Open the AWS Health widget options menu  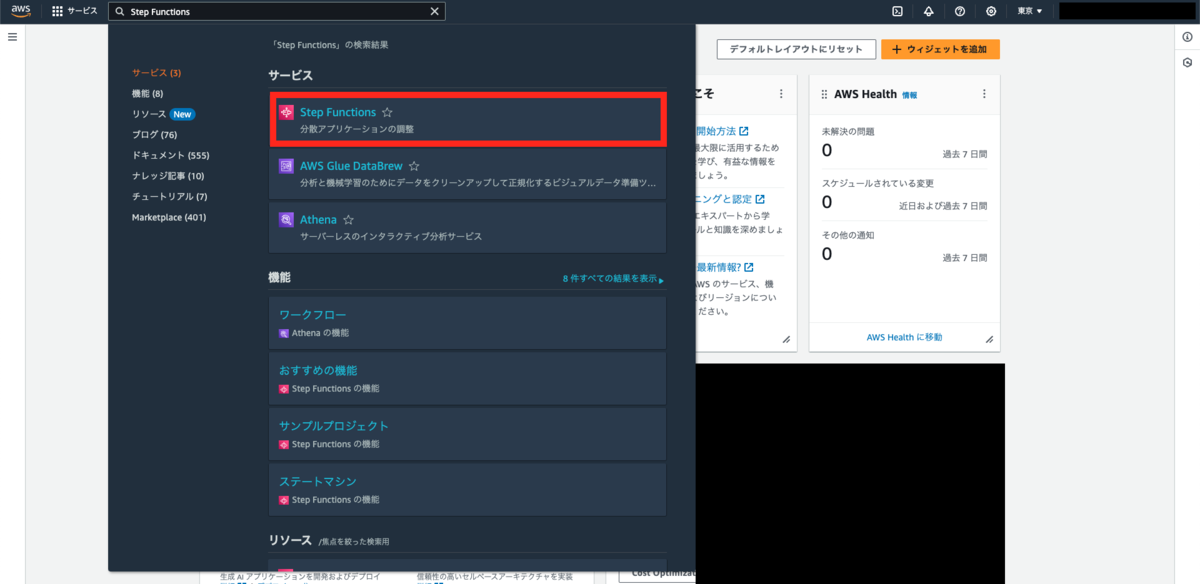click(984, 94)
